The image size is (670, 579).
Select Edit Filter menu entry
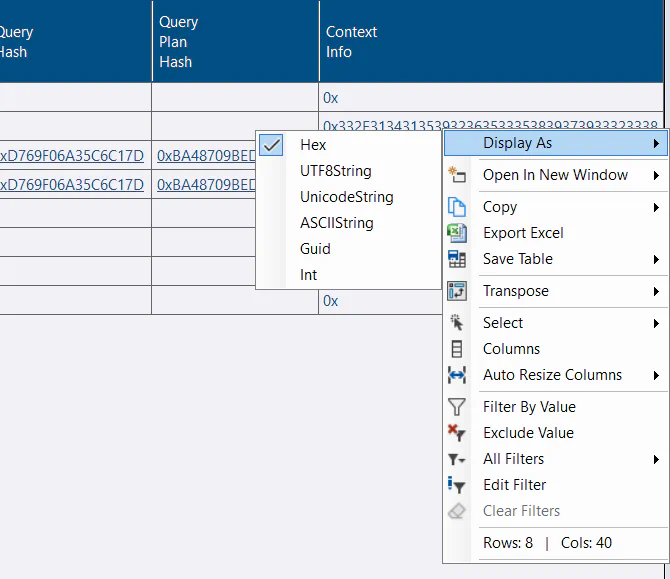point(555,485)
